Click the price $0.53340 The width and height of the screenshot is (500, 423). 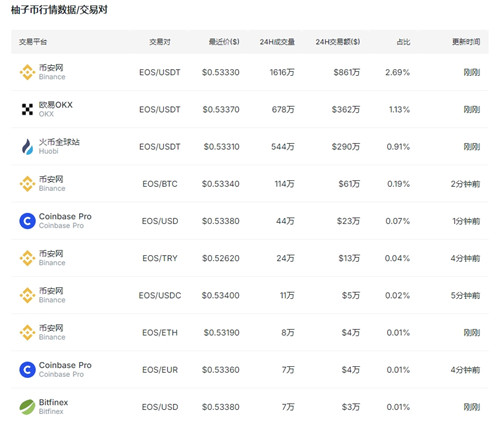coord(221,184)
